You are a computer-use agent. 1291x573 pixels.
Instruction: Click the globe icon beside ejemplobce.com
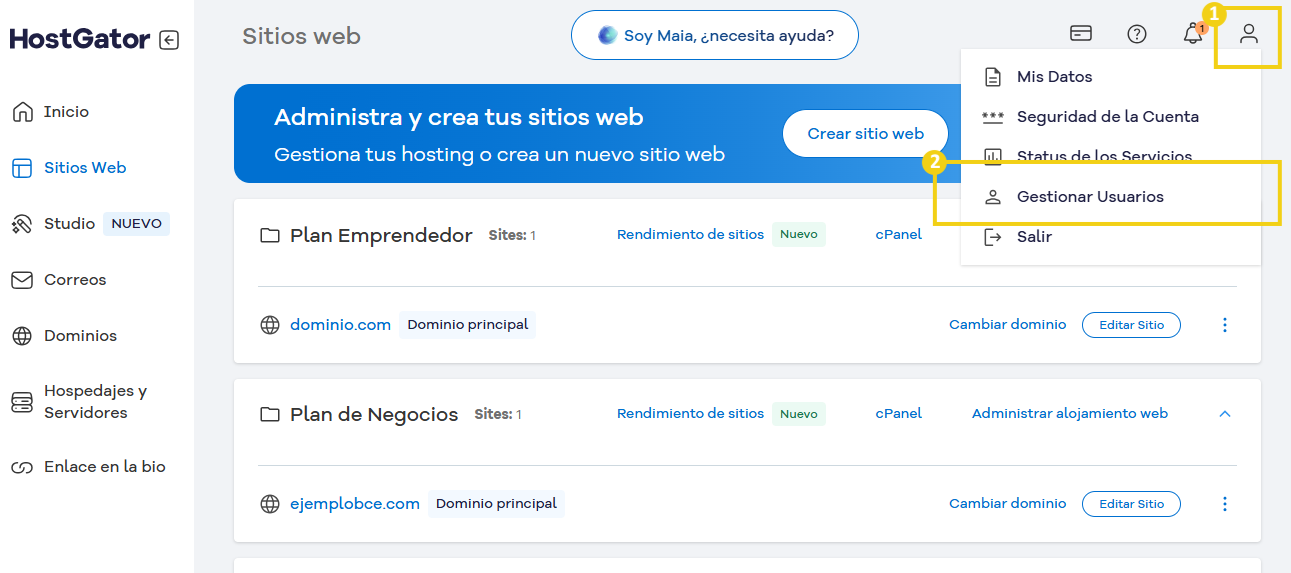click(270, 504)
